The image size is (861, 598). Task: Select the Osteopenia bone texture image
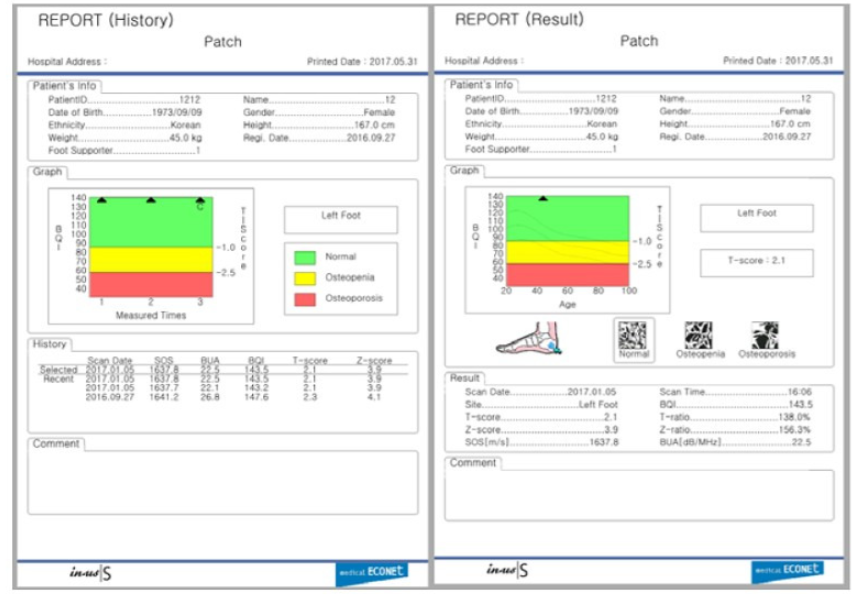pyautogui.click(x=699, y=336)
